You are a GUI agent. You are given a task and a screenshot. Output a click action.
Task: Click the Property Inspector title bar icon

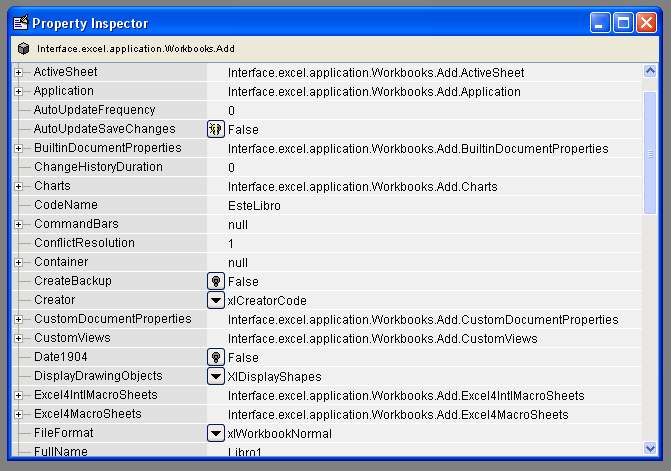(21, 22)
